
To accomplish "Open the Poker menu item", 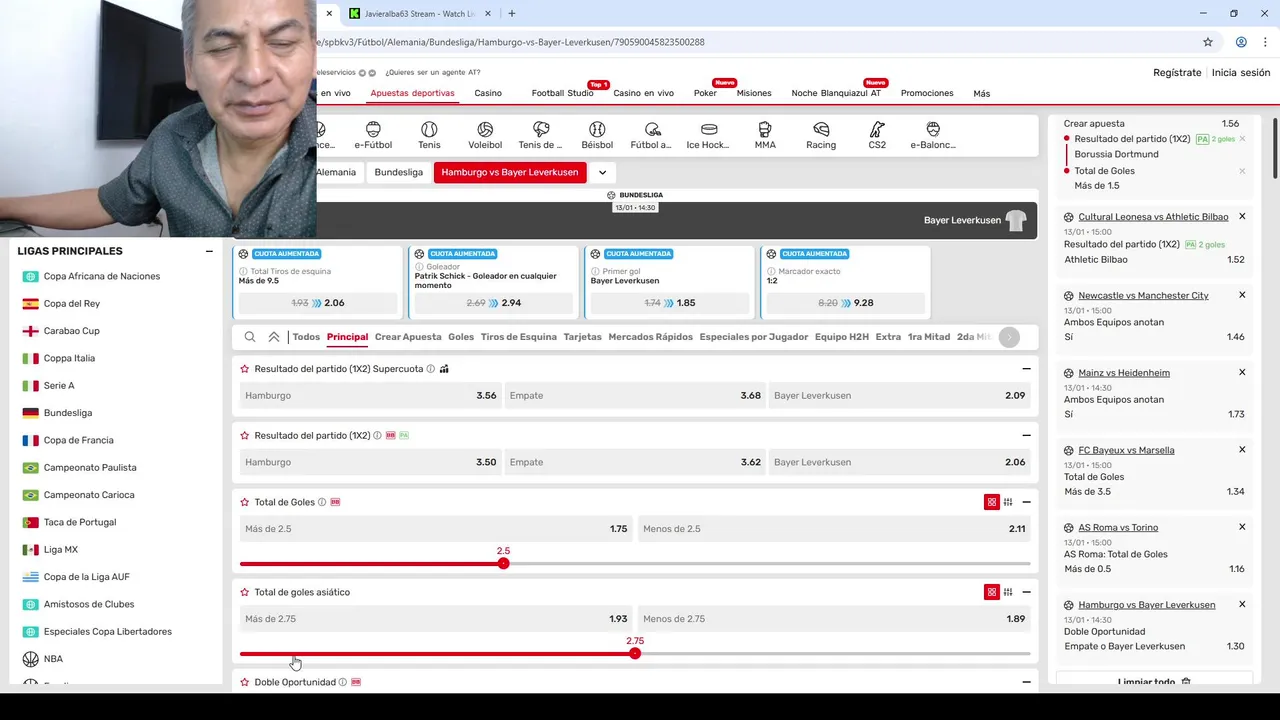I will 705,93.
